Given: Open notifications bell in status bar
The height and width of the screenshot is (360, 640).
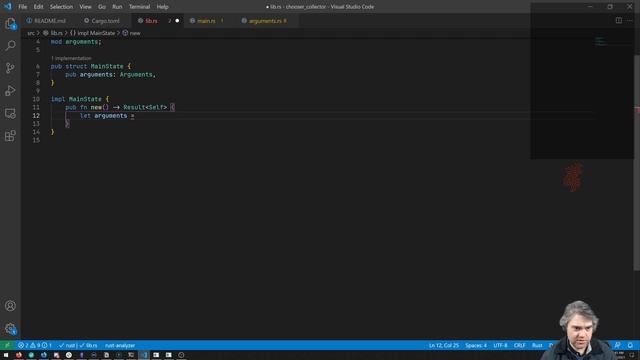Looking at the screenshot, I should pyautogui.click(x=630, y=345).
